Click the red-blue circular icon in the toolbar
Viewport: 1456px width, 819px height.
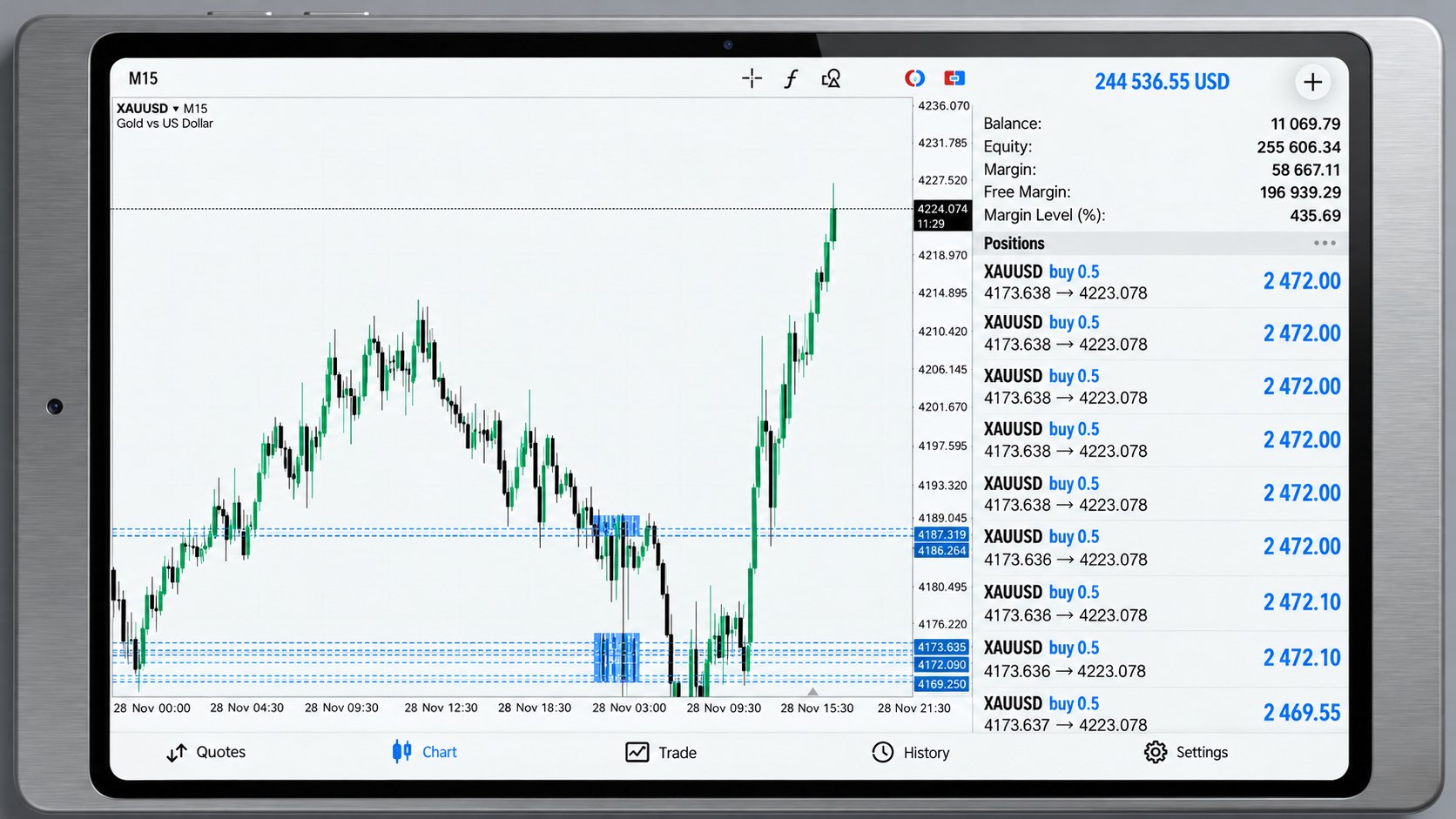click(914, 78)
